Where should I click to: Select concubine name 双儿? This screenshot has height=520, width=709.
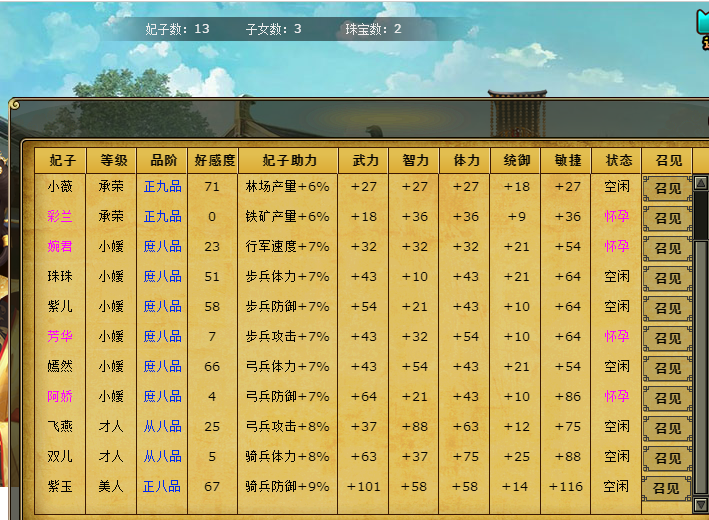[x=60, y=456]
